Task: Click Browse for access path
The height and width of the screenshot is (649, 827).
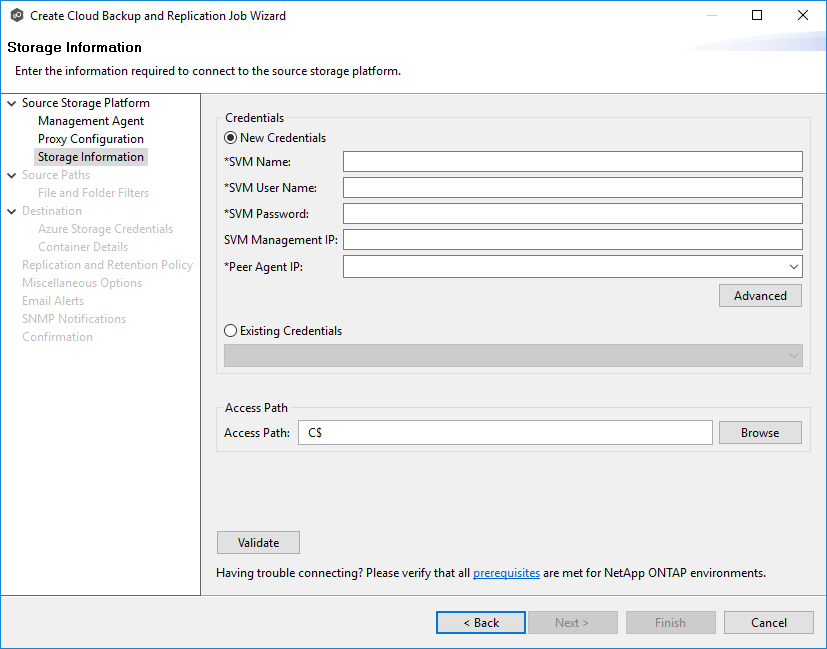Action: [x=760, y=433]
